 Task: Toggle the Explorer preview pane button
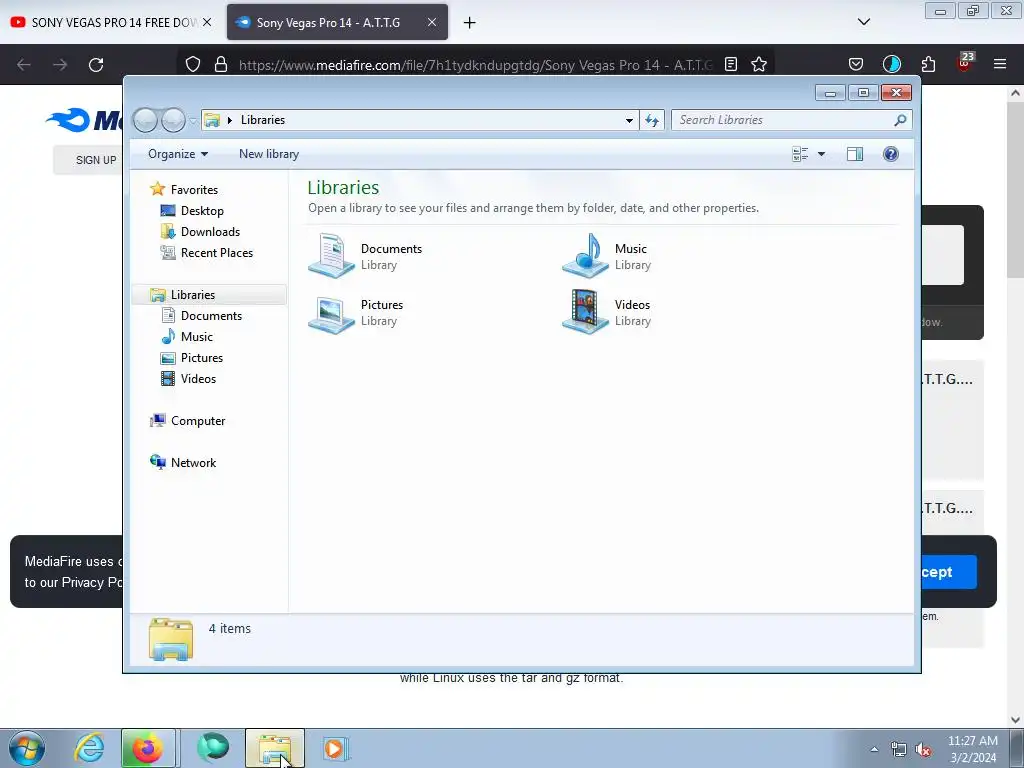click(x=855, y=154)
